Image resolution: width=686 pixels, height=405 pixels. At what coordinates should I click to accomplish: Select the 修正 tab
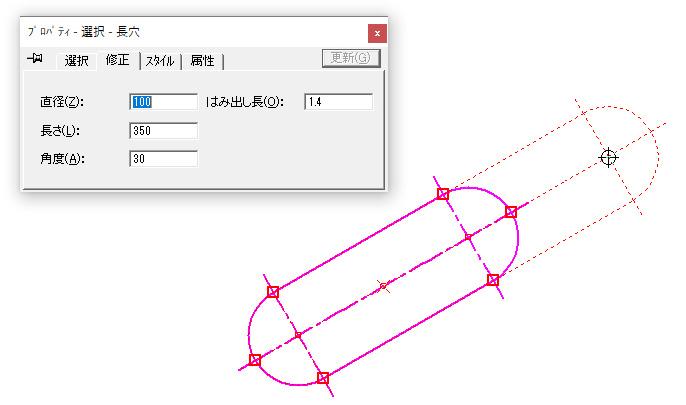tap(117, 59)
